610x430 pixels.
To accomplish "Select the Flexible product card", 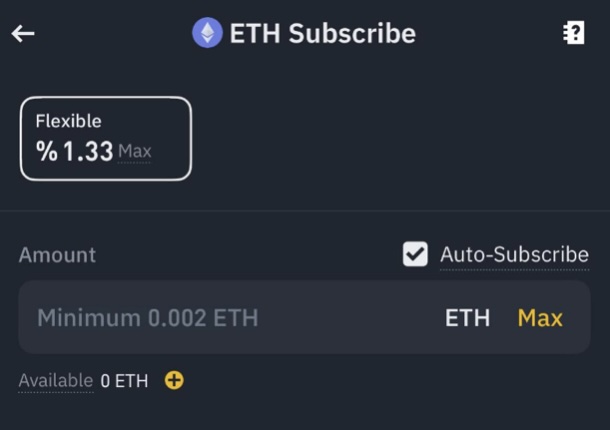I will (x=105, y=138).
